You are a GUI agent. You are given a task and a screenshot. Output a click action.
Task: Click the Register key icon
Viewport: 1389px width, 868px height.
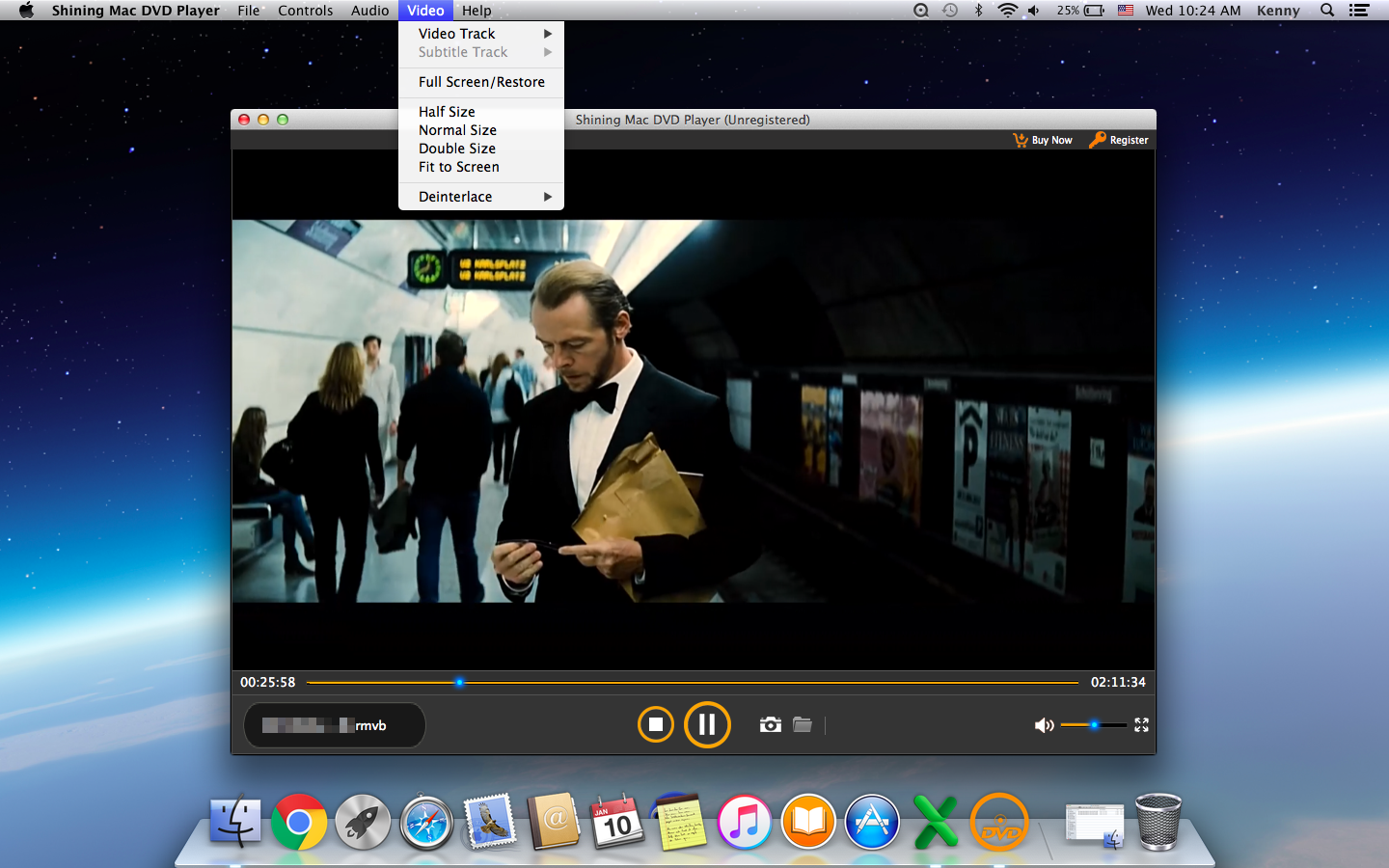point(1098,140)
